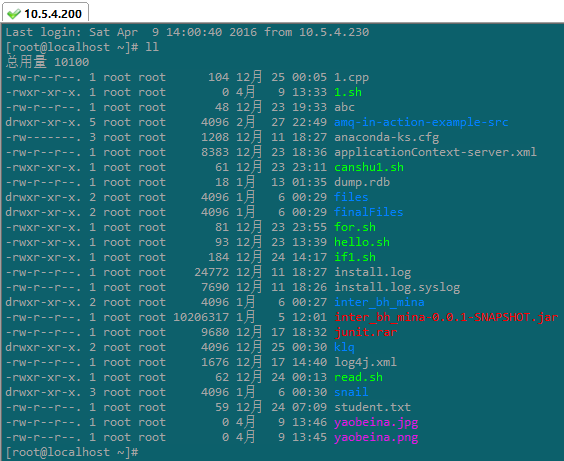The width and height of the screenshot is (564, 461).
Task: Click the image file yaobeina.jpg
Action: point(376,423)
